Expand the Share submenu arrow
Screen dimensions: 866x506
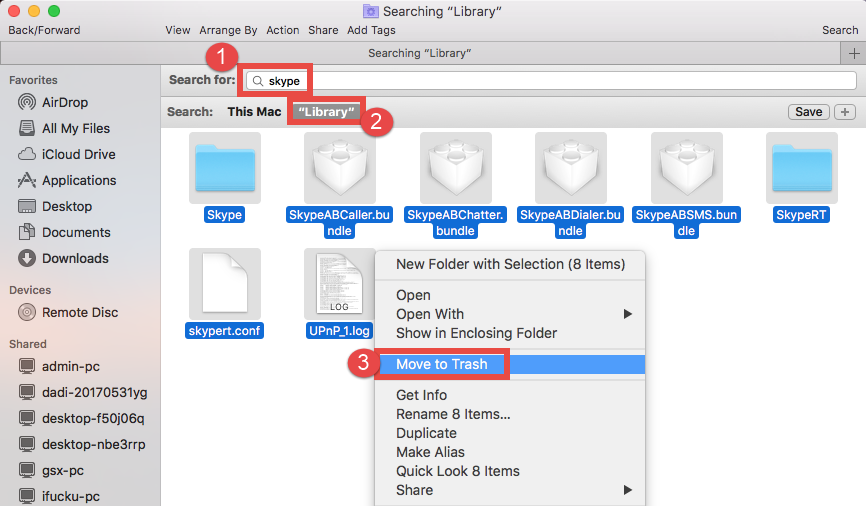tap(627, 490)
